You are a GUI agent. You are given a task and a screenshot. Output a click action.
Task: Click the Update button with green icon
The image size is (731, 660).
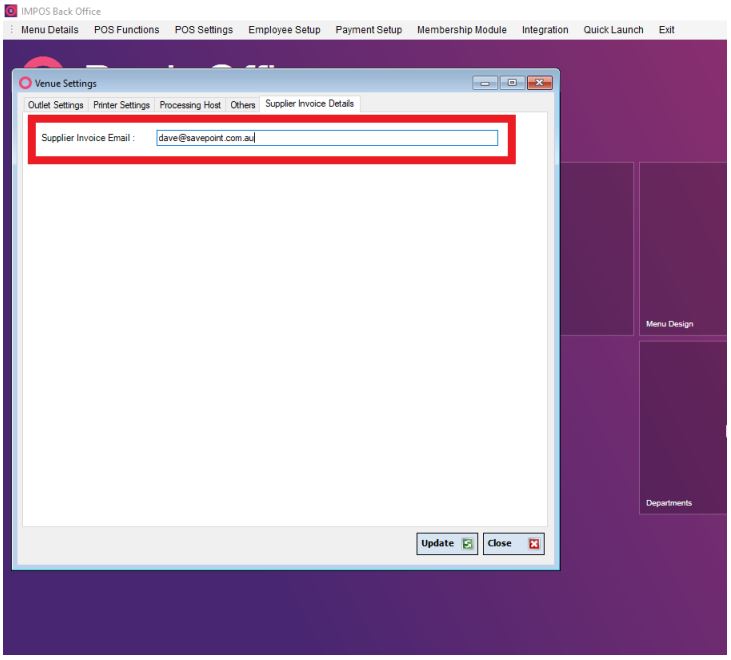[x=447, y=544]
